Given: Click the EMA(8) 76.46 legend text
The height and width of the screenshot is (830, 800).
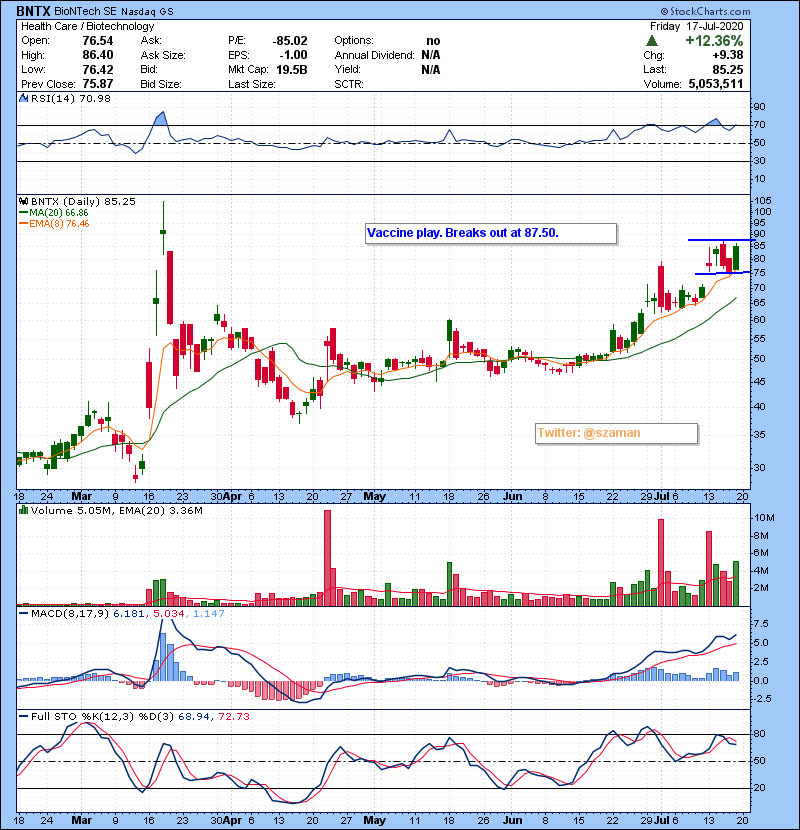Looking at the screenshot, I should coord(59,224).
